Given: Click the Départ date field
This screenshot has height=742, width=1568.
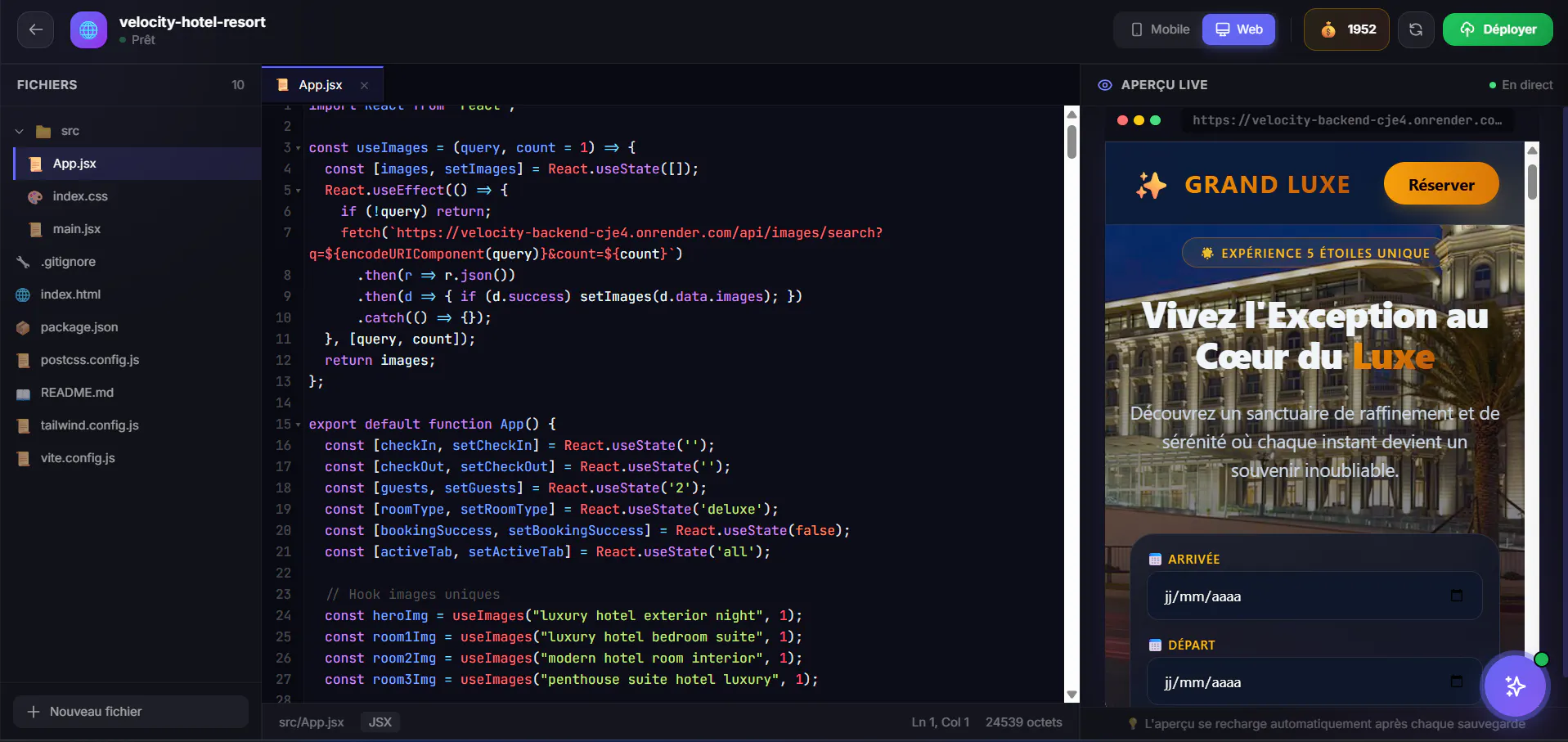Looking at the screenshot, I should click(x=1314, y=681).
